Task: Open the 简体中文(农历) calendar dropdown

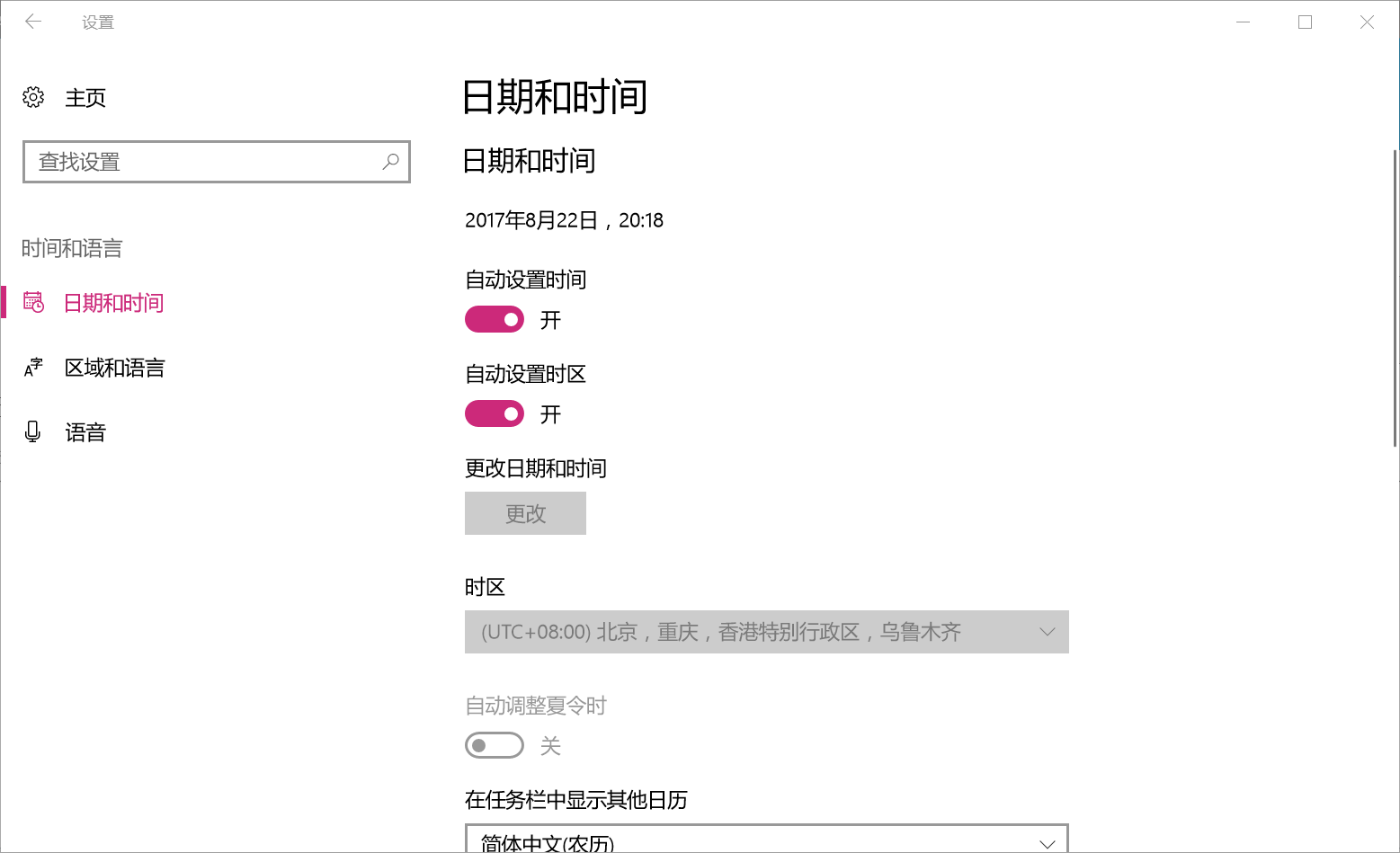Action: (766, 840)
